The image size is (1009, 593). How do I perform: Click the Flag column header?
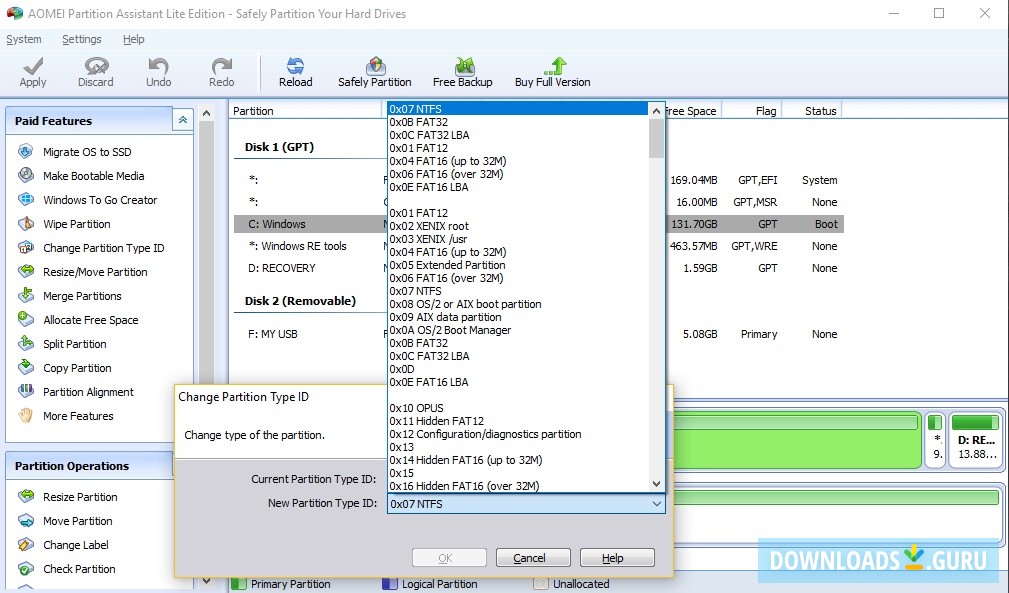(752, 111)
